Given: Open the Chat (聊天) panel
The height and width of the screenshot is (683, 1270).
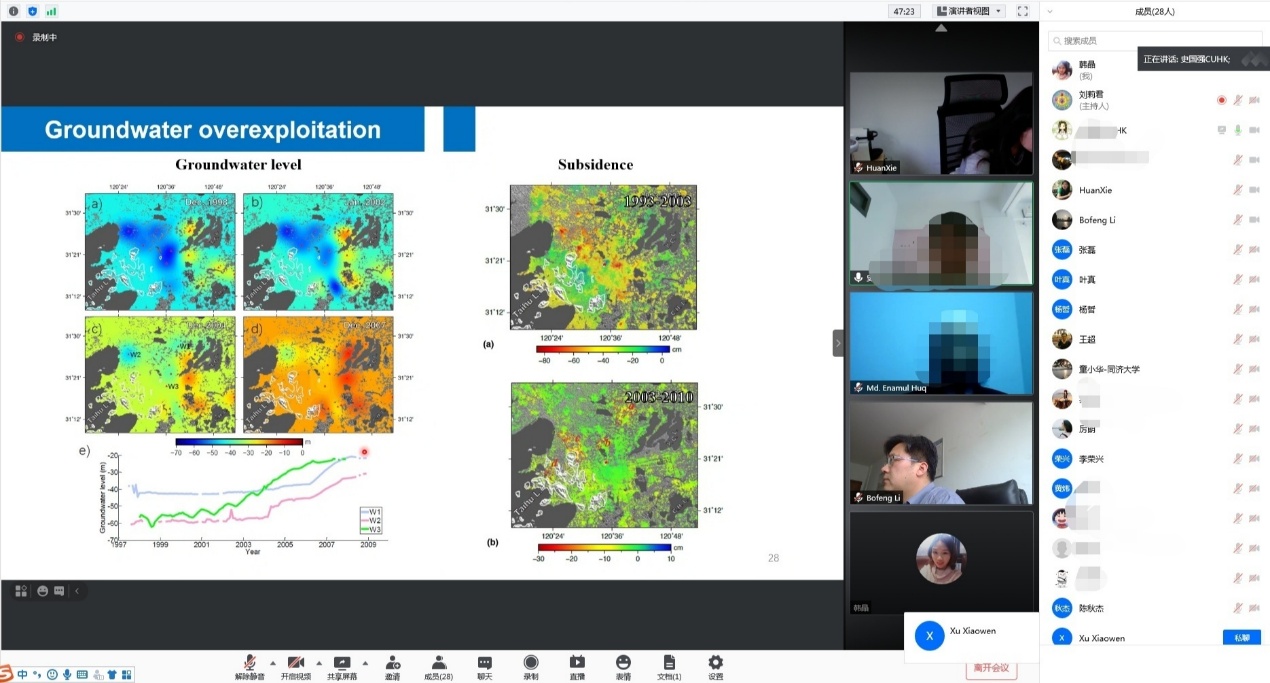Looking at the screenshot, I should point(484,664).
